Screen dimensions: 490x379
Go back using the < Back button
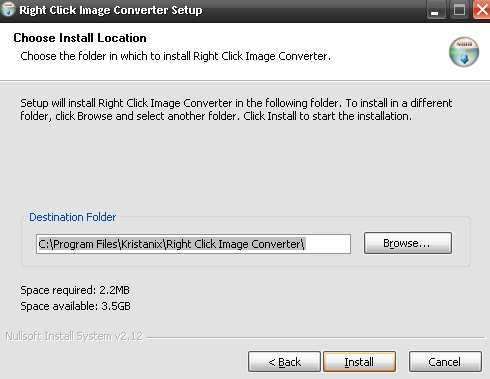coord(284,362)
